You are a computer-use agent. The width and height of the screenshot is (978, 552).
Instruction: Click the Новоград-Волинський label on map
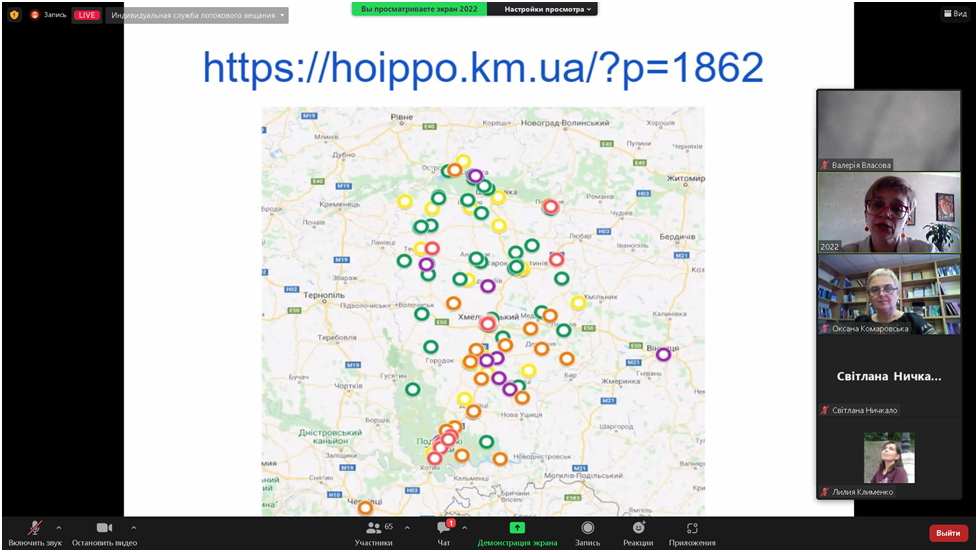(565, 123)
